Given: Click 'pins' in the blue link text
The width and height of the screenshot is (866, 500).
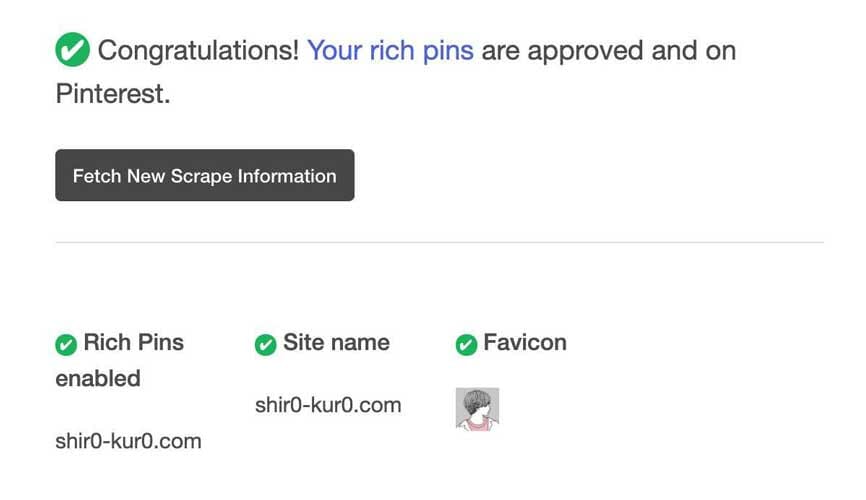Looking at the screenshot, I should [448, 52].
